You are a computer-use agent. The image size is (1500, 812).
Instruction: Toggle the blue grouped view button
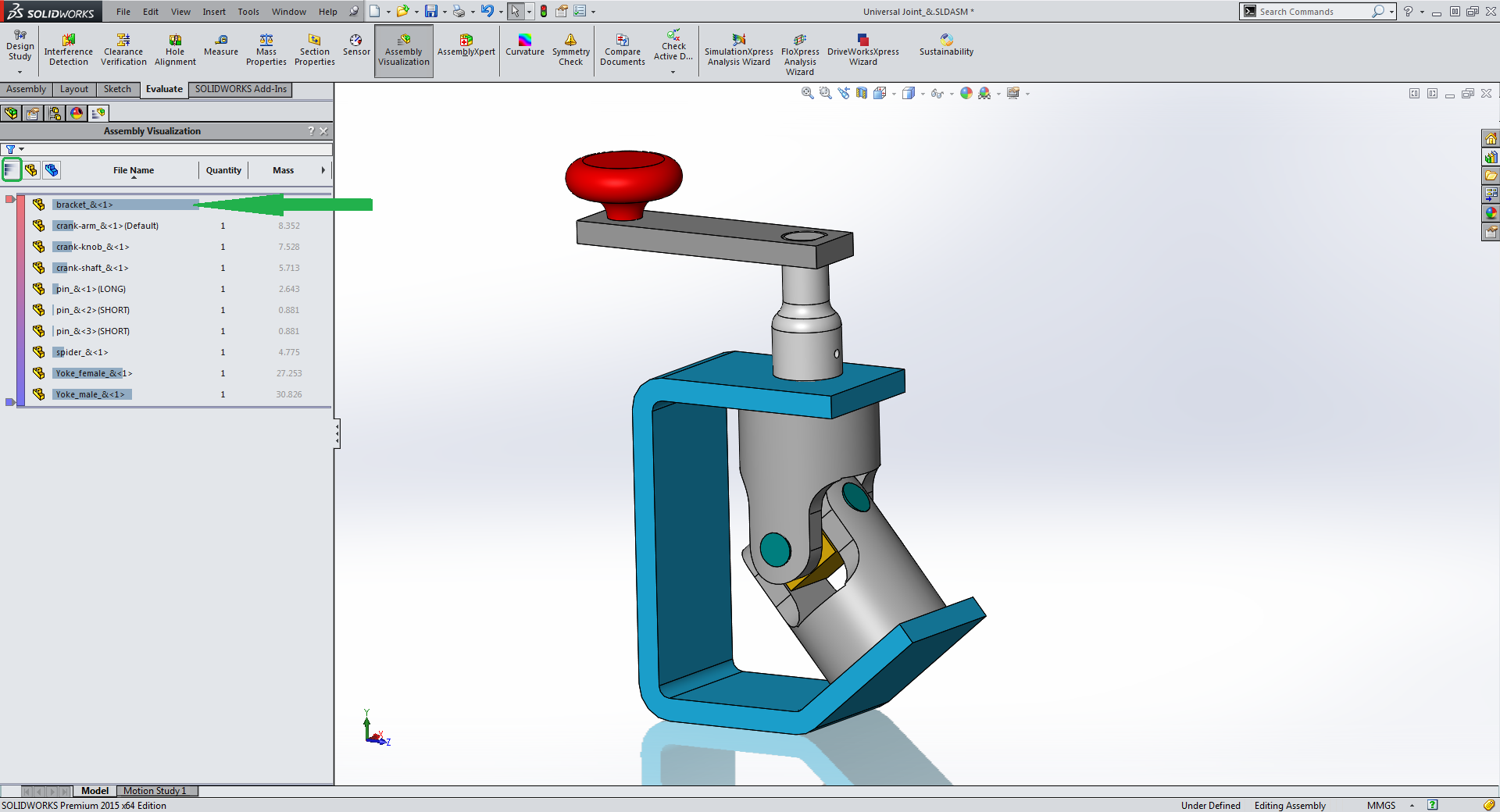[52, 170]
